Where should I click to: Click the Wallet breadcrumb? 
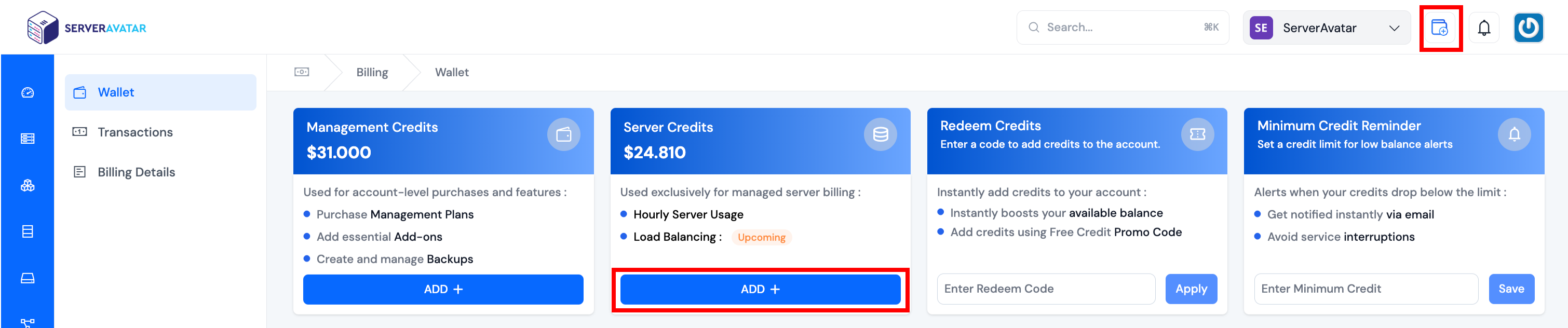point(452,73)
